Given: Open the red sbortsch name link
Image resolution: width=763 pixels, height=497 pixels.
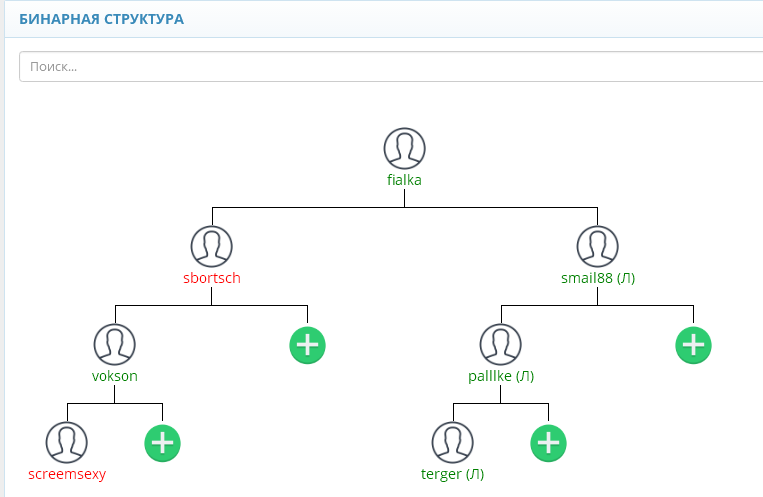Looking at the screenshot, I should pos(211,278).
